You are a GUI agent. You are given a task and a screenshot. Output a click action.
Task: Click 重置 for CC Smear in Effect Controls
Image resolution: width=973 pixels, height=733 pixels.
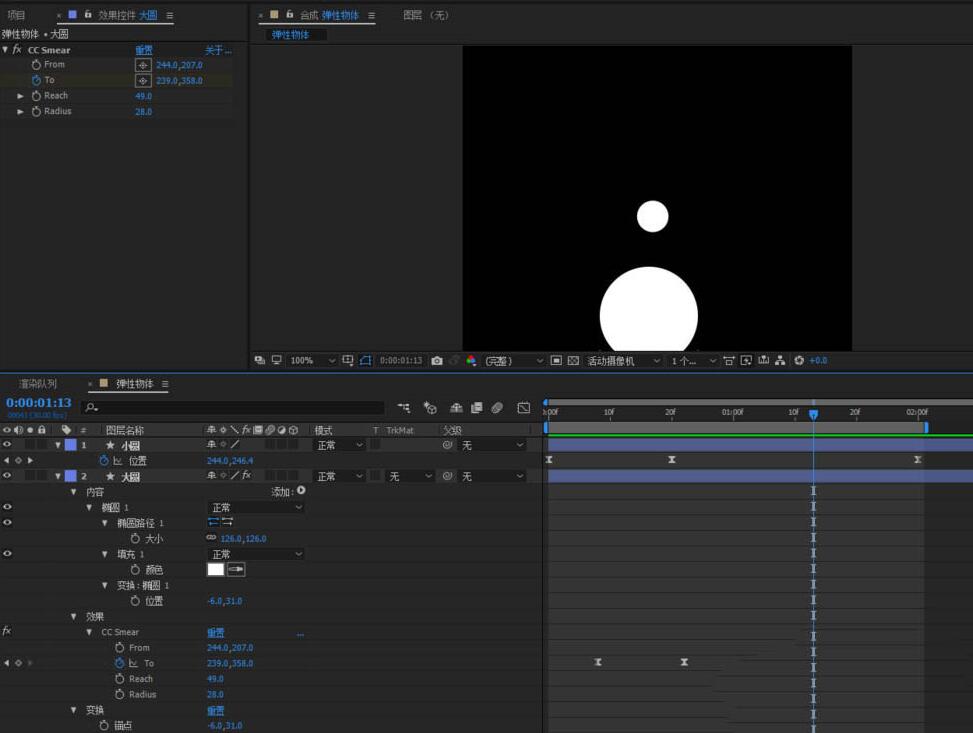coord(144,50)
